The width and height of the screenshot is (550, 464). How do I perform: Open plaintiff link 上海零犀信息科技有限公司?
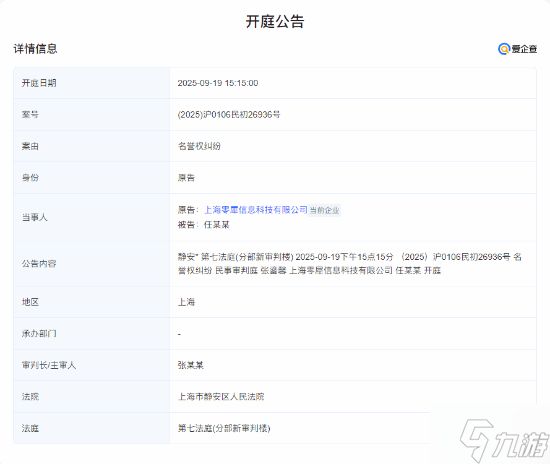click(256, 210)
